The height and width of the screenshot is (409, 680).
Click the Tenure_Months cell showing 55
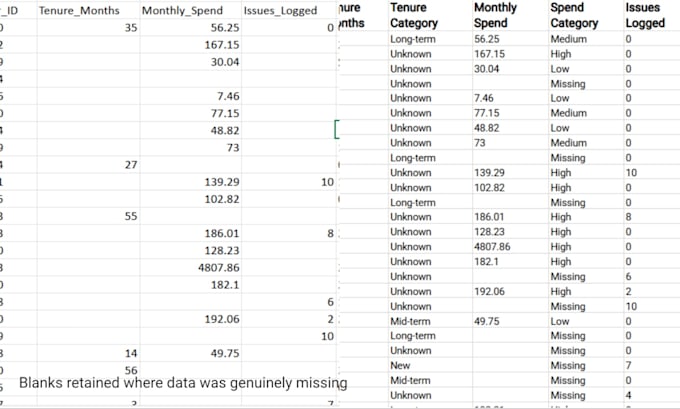pyautogui.click(x=88, y=216)
